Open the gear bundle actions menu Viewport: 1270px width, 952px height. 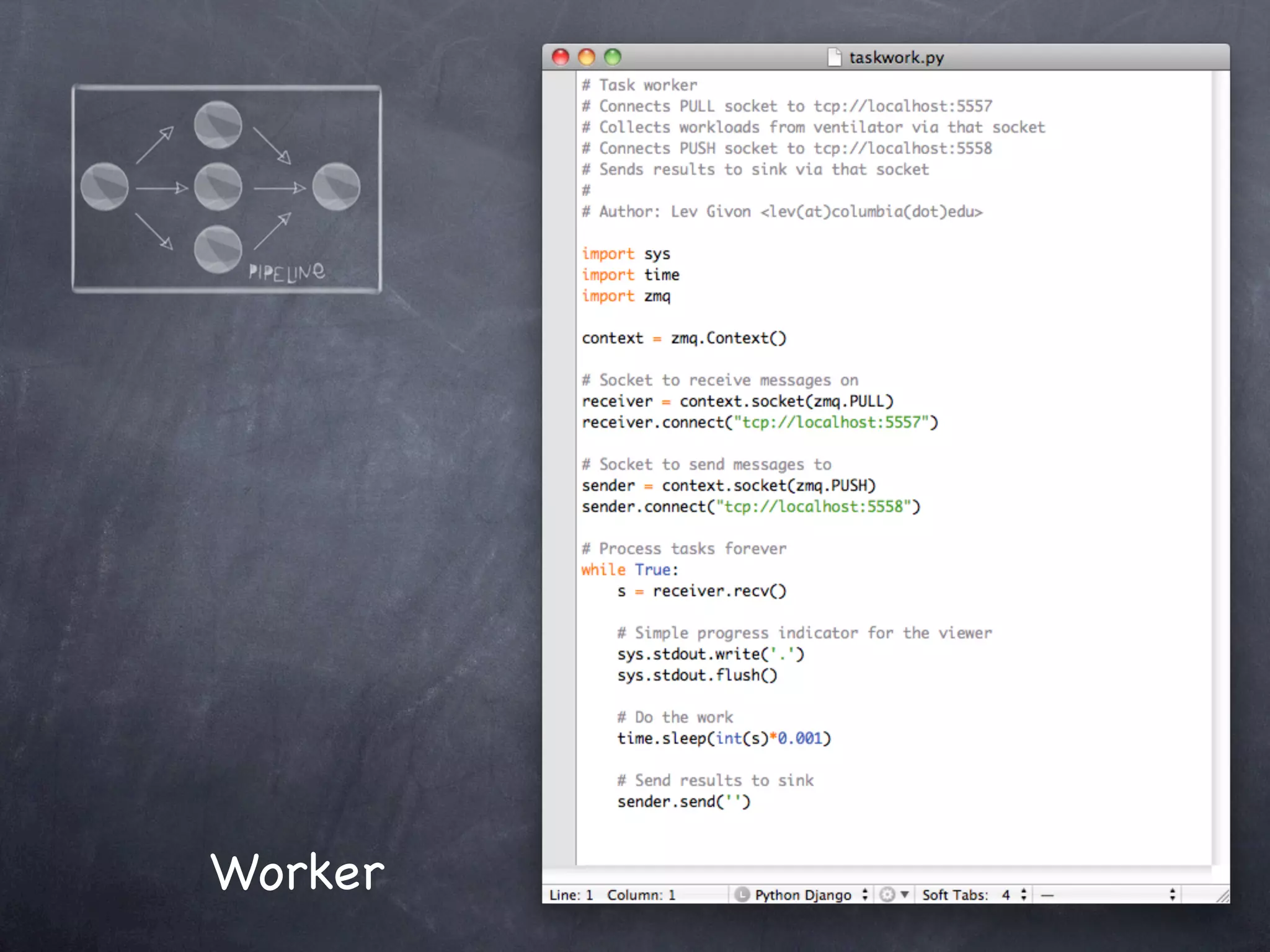[894, 894]
